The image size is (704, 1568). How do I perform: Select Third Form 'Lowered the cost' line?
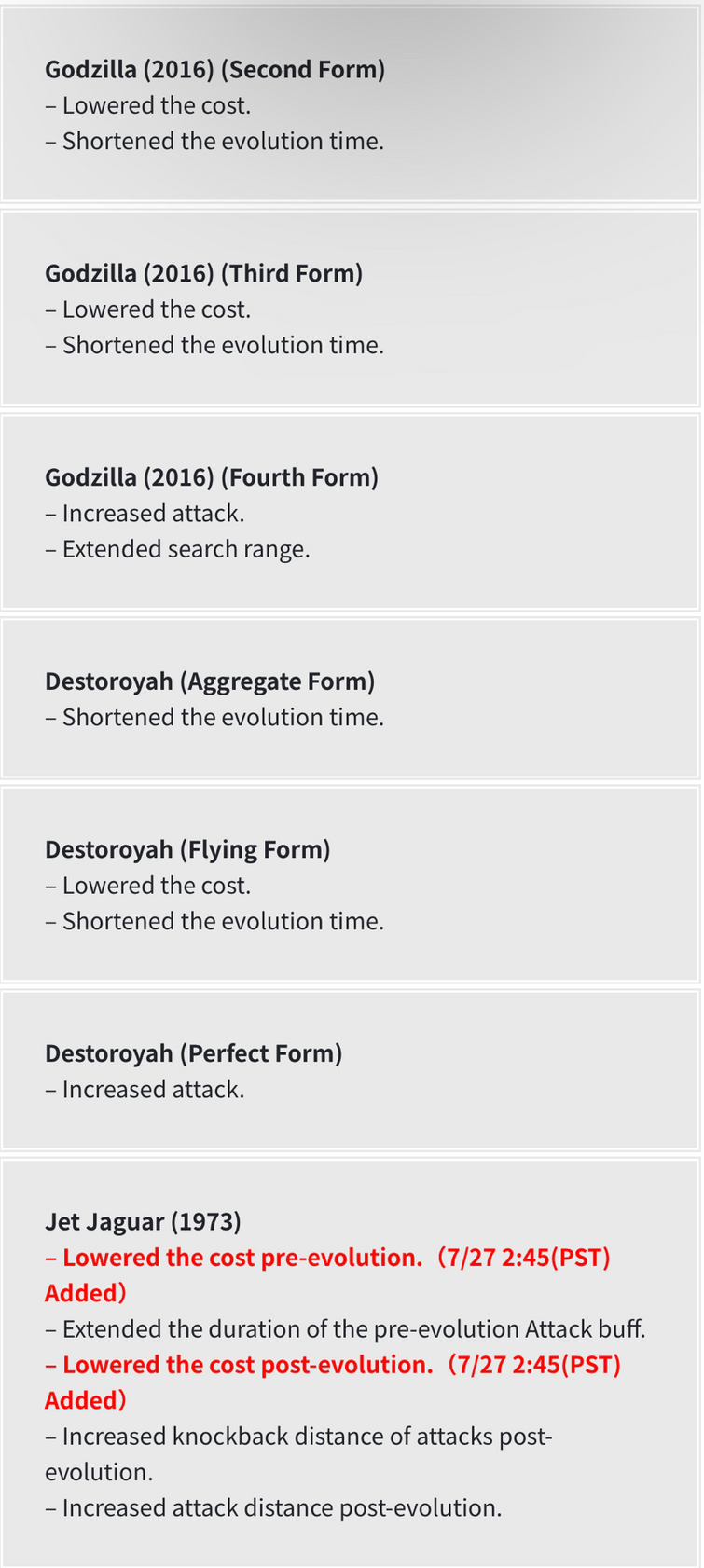148,309
